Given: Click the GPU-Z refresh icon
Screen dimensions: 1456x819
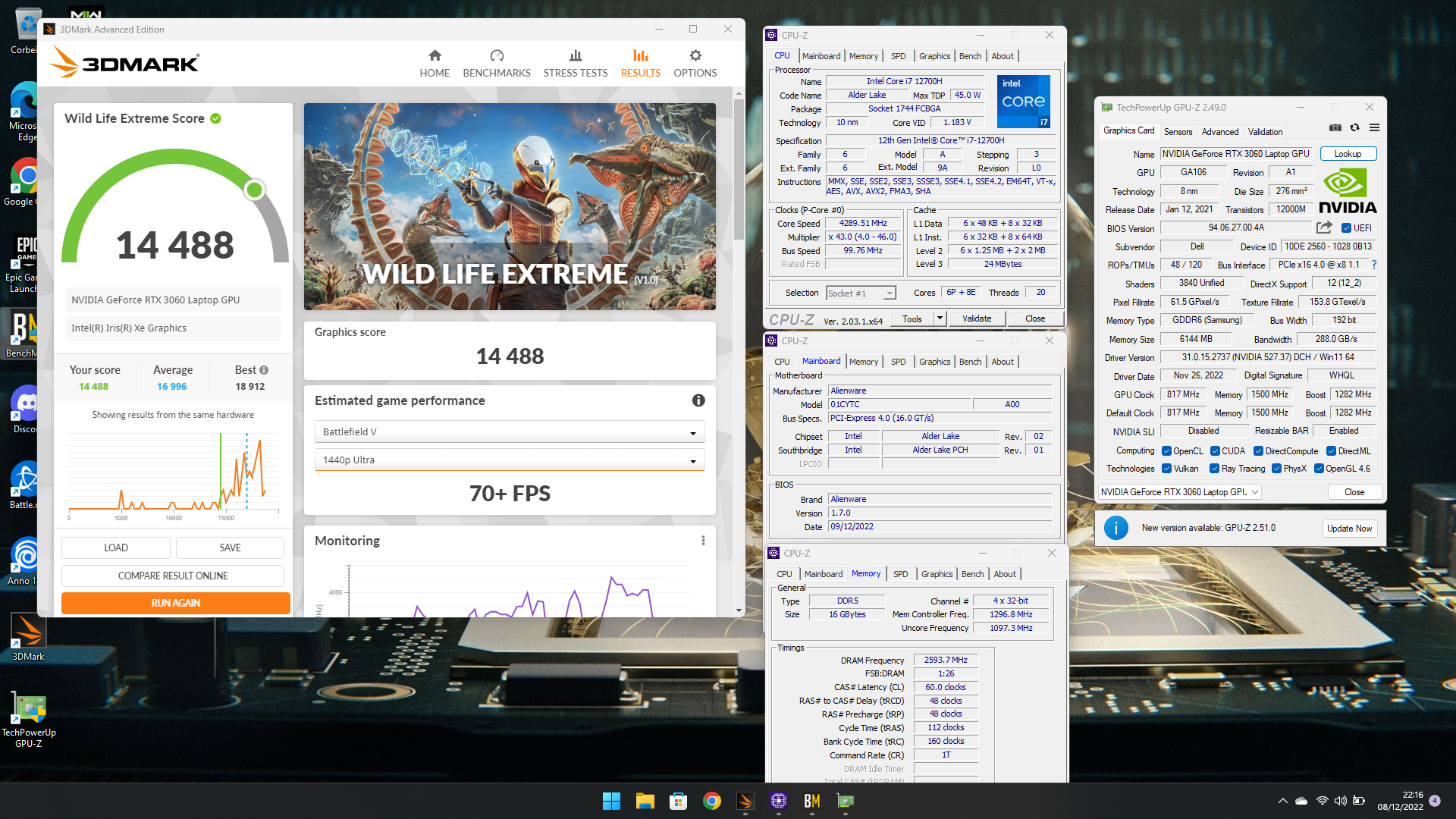Looking at the screenshot, I should [x=1354, y=127].
